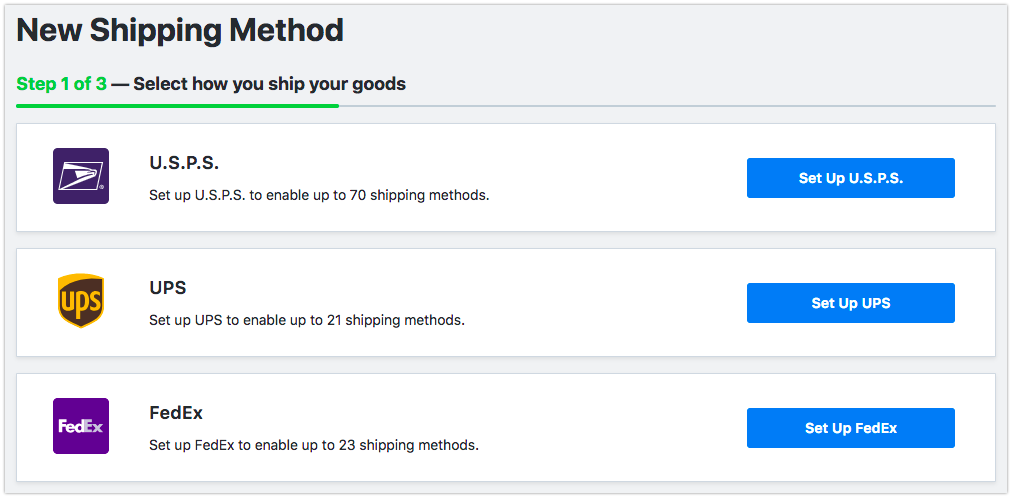Choose the UPS carrier option card
This screenshot has height=498, width=1012.
(x=600, y=303)
